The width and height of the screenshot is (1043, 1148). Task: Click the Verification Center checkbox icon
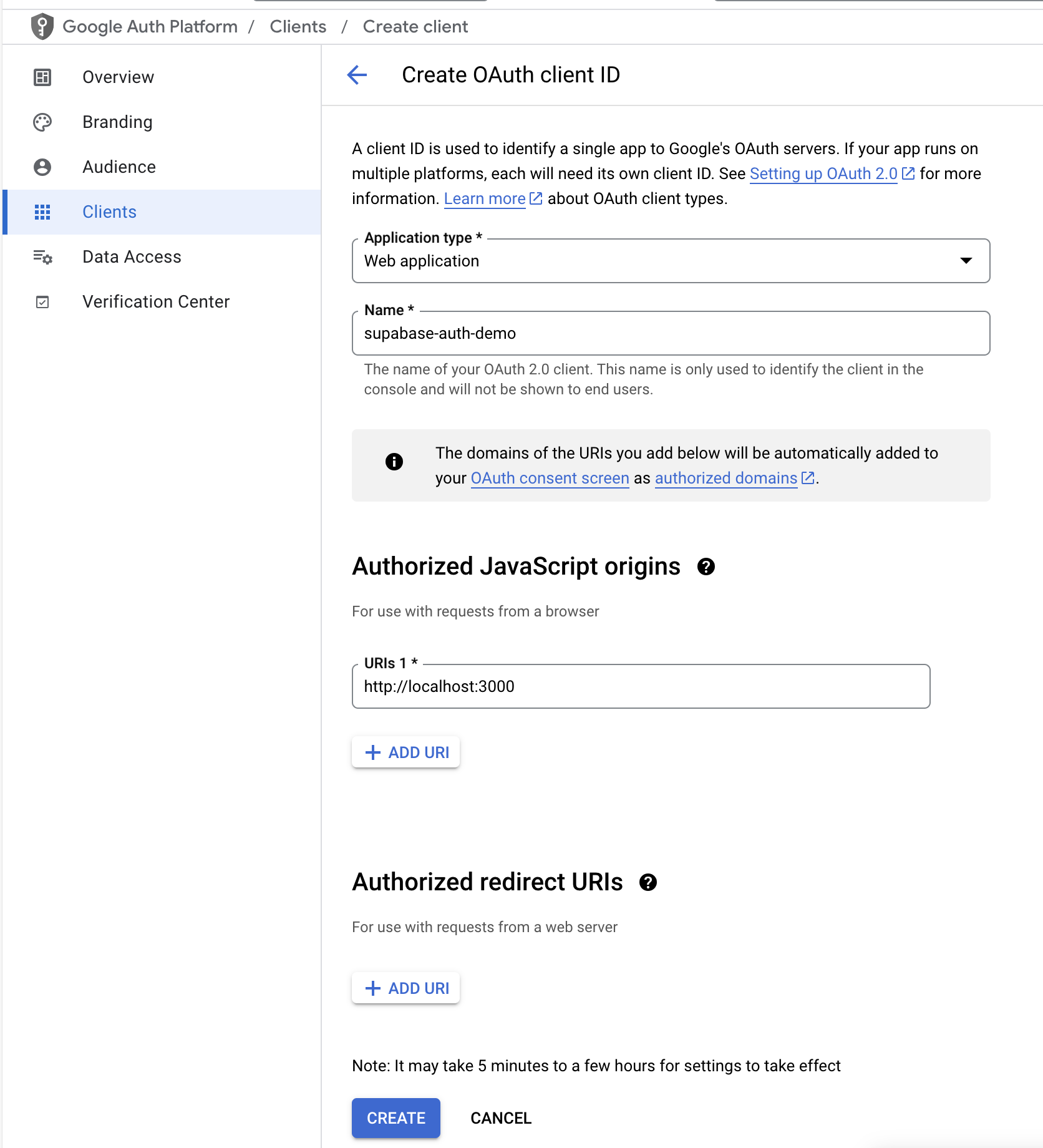[x=42, y=302]
